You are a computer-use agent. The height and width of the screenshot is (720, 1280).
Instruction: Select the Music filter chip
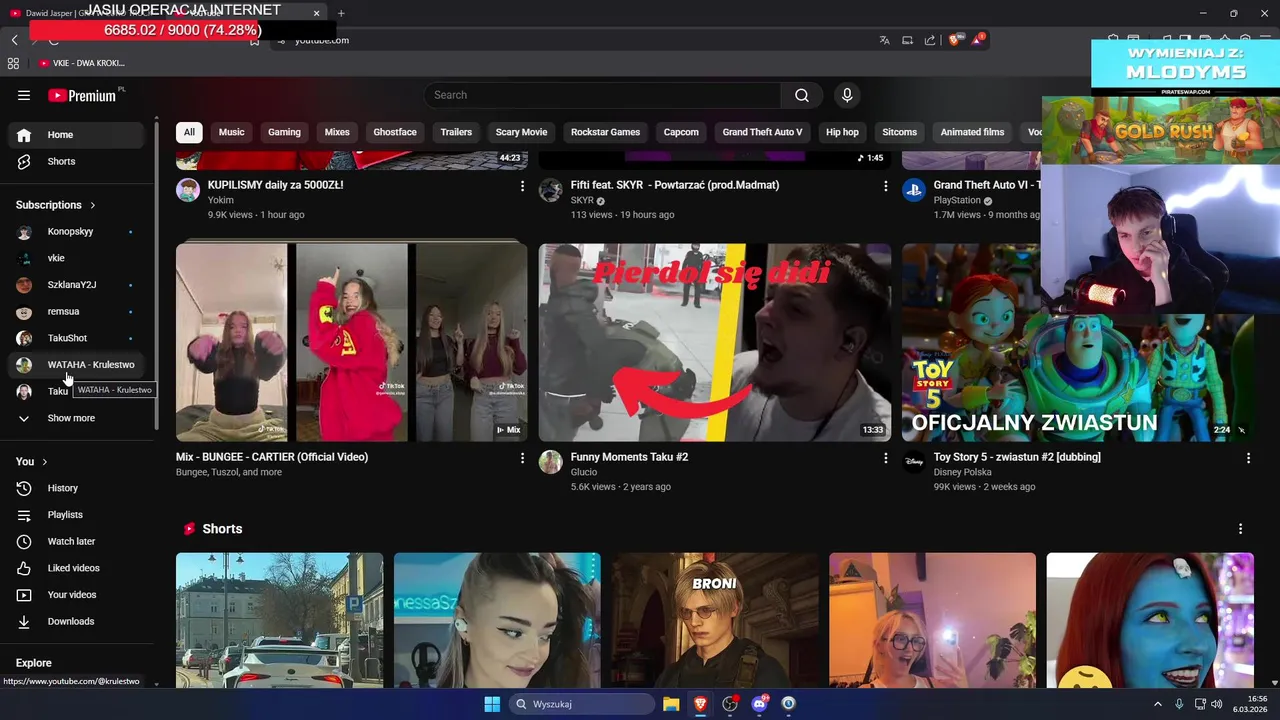tap(231, 132)
